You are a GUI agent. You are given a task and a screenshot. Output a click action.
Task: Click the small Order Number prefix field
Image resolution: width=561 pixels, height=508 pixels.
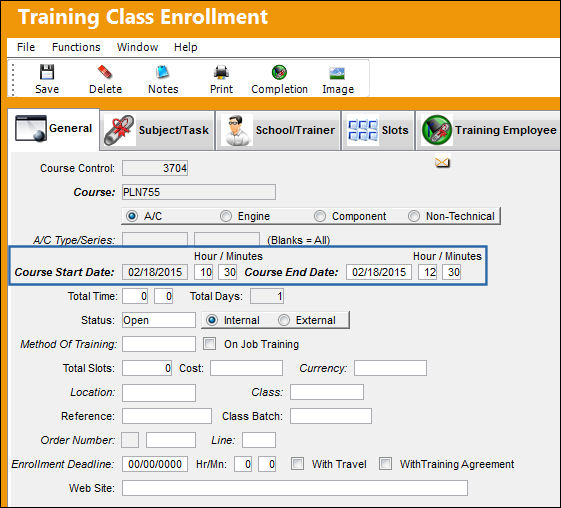point(130,440)
